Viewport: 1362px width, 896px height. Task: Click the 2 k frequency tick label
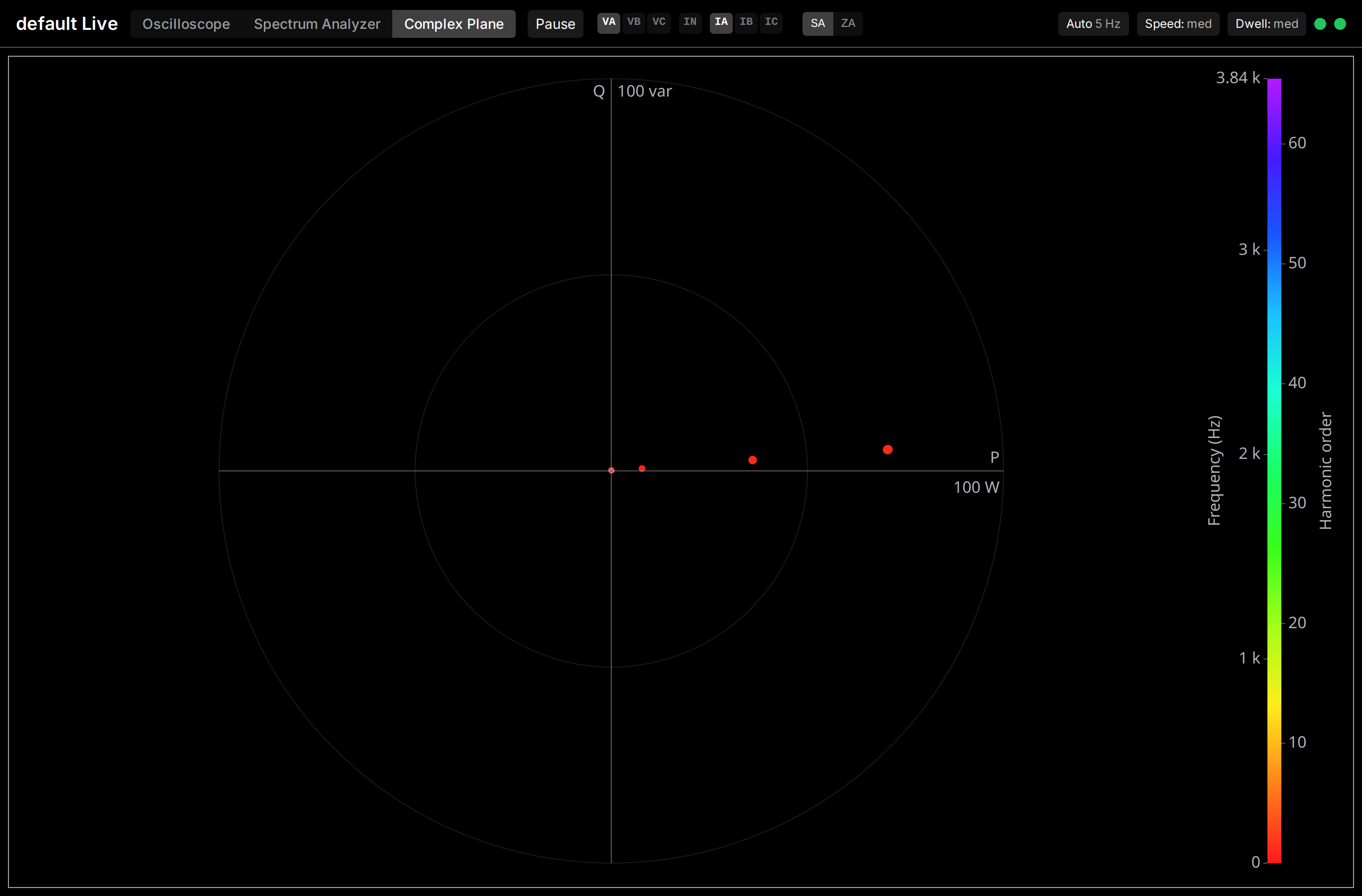coord(1249,453)
